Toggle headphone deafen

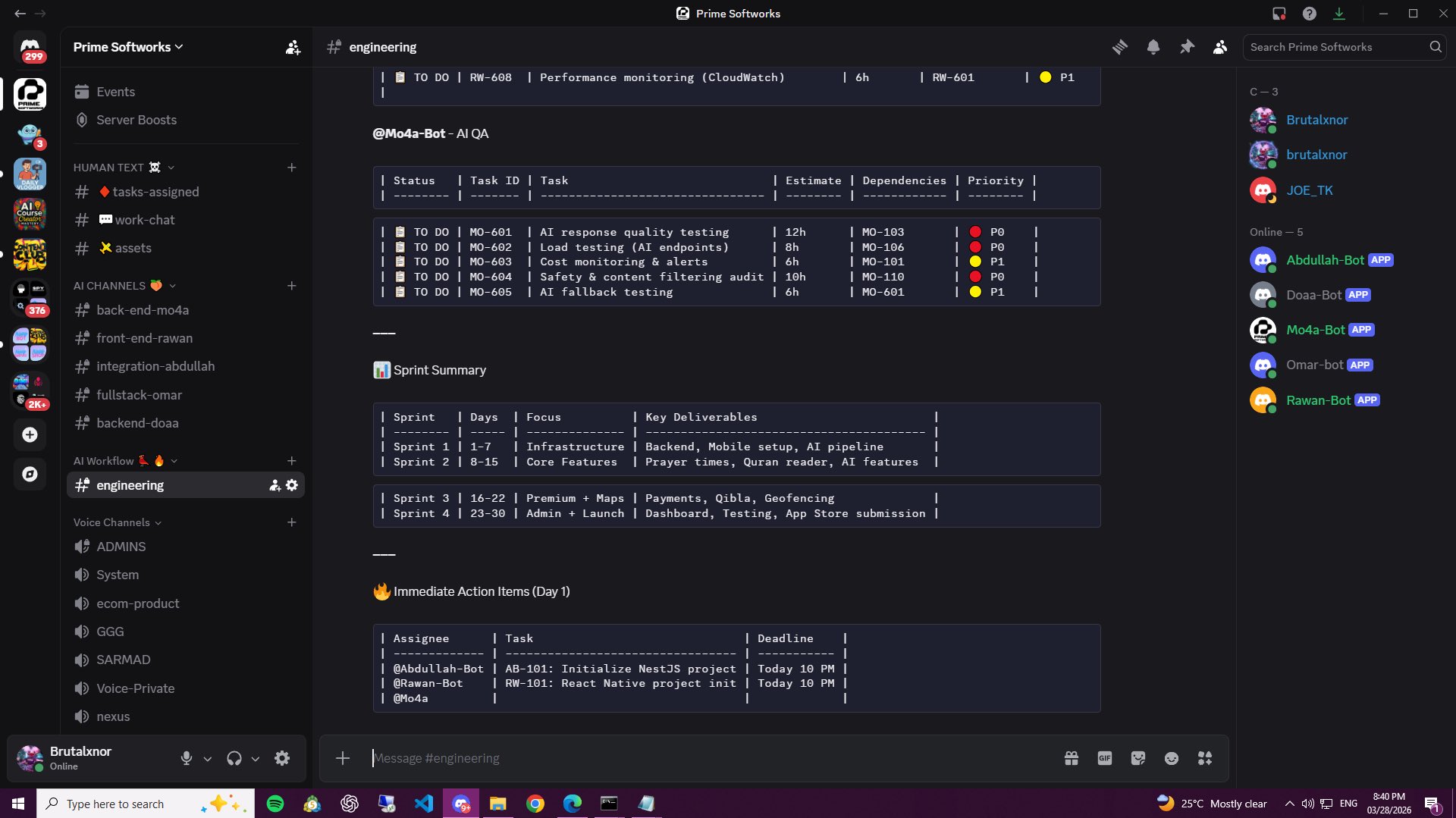(234, 758)
